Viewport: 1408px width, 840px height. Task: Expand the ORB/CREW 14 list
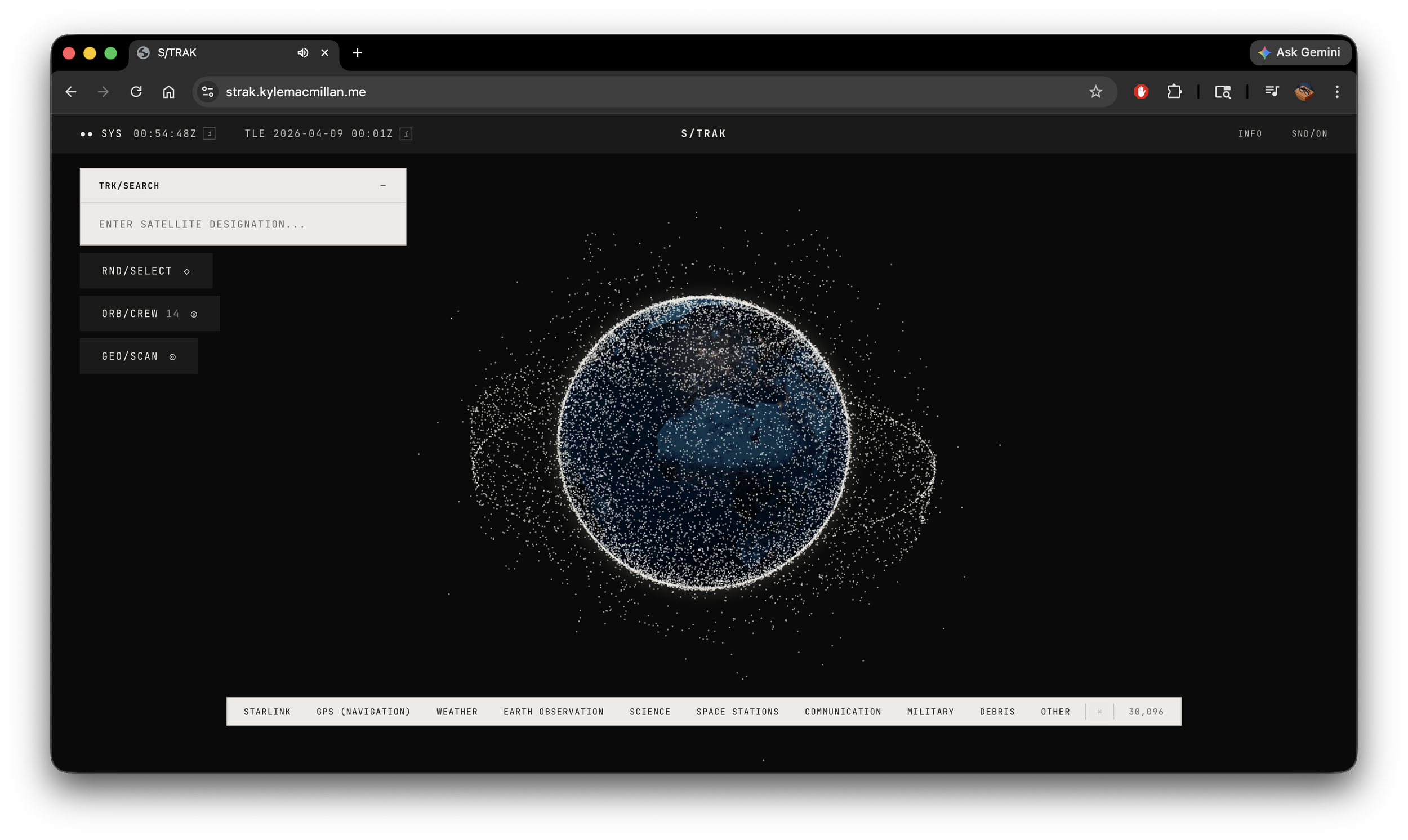[x=149, y=314]
